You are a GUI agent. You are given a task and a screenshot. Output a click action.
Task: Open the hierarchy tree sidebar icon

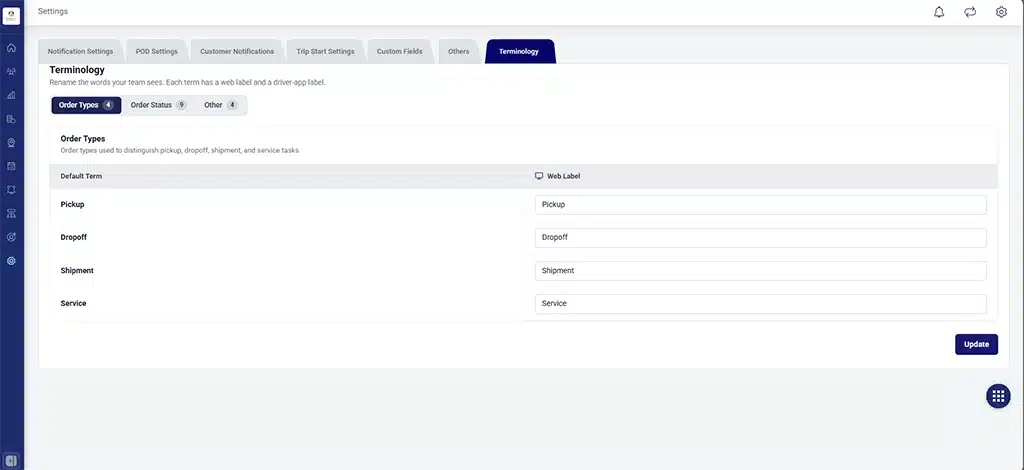[11, 213]
